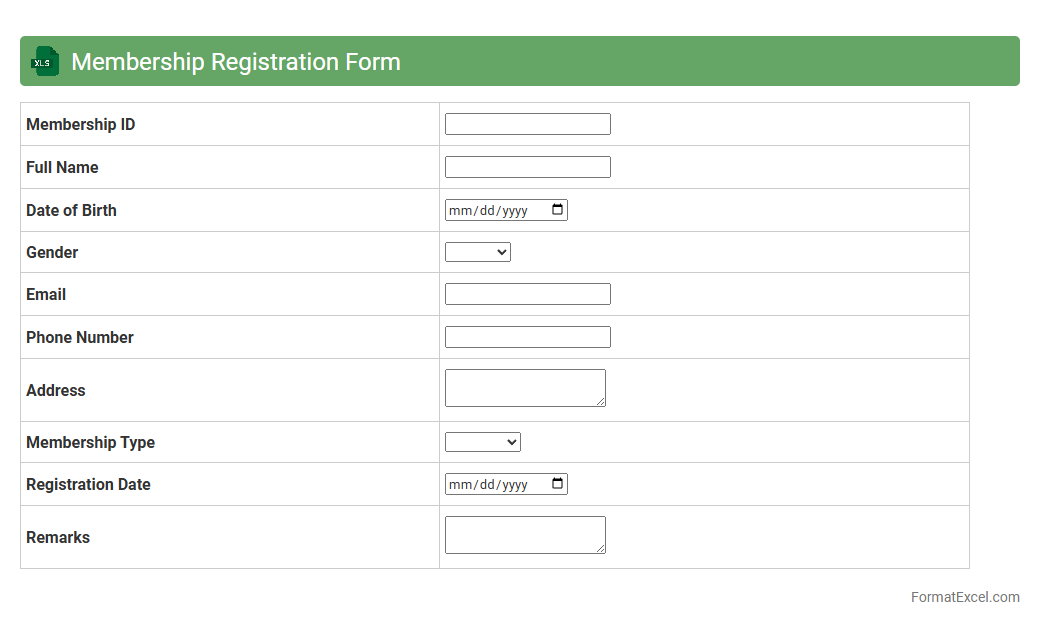Image resolution: width=1040 pixels, height=626 pixels.
Task: Expand the Gender dropdown
Action: (x=478, y=252)
